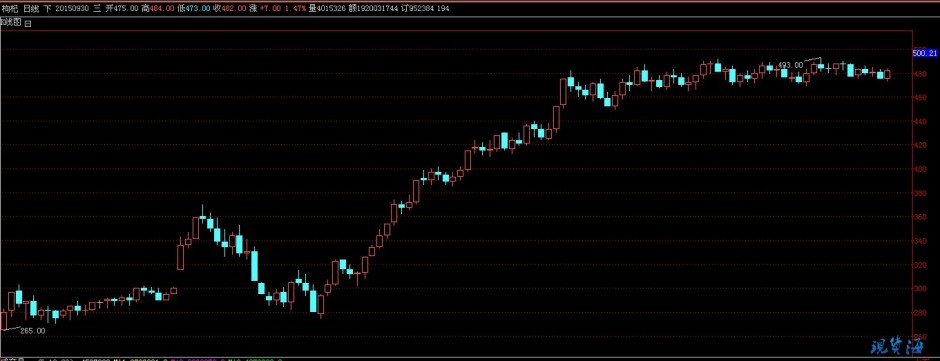The height and width of the screenshot is (361, 940).
Task: Select the last candlestick on the right
Action: point(887,74)
